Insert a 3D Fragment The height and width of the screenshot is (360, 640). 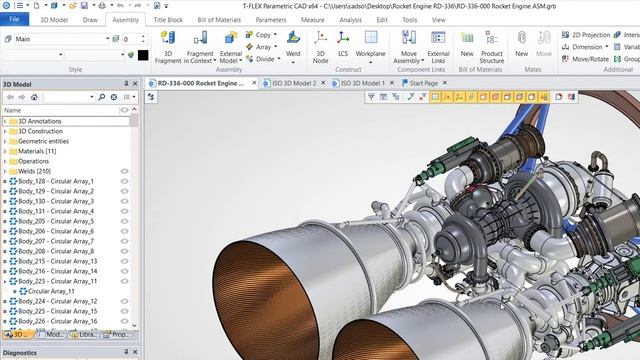[168, 47]
